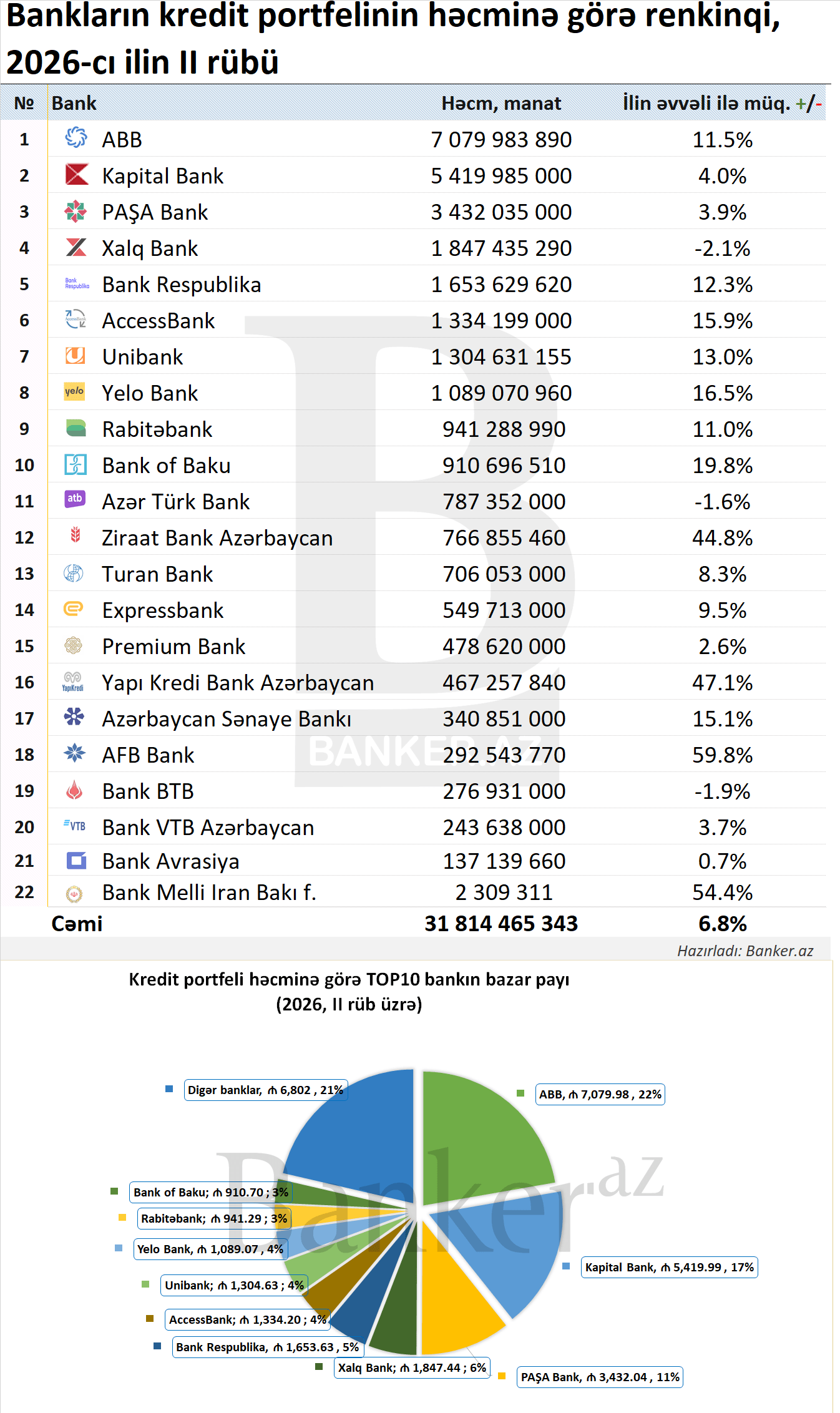The width and height of the screenshot is (840, 1413).
Task: Click the Premium Bank logo icon
Action: [74, 645]
